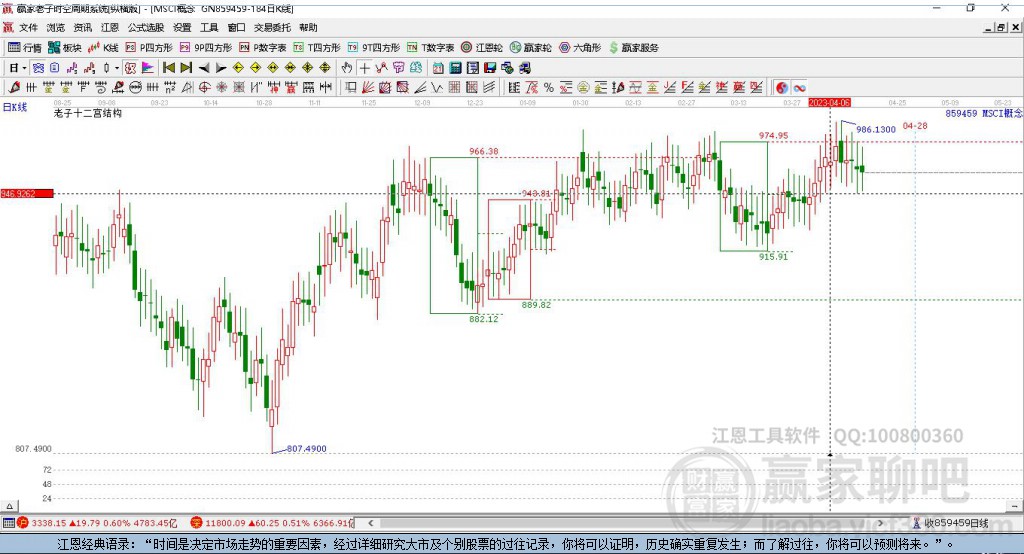Viewport: 1024px width, 554px height.
Task: Open the 板块 sector view
Action: [65, 48]
